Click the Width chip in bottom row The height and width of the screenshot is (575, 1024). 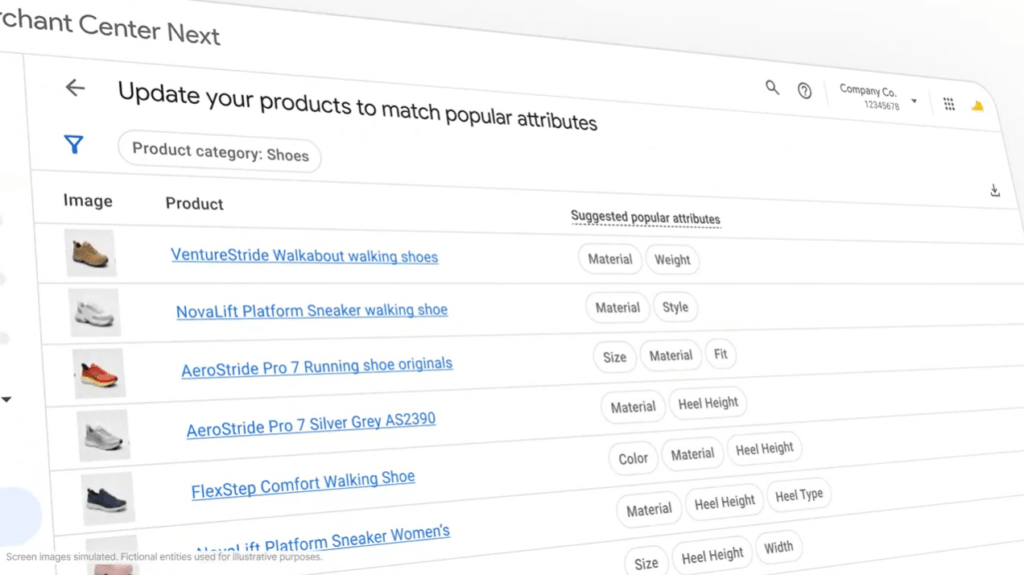click(x=778, y=547)
